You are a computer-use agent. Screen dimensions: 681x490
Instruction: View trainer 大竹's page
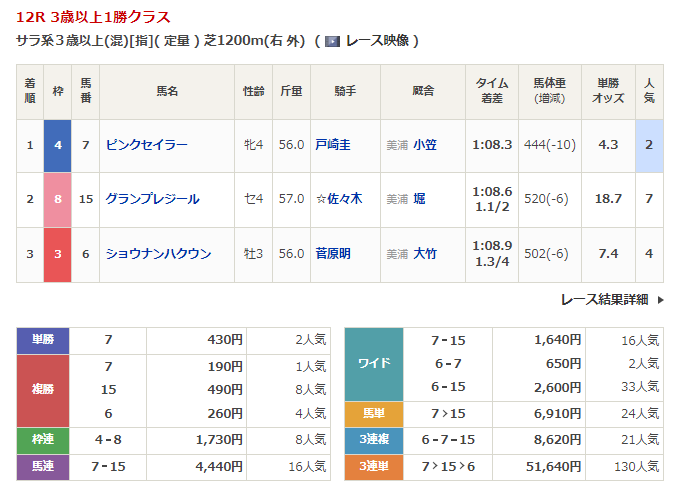tap(424, 254)
